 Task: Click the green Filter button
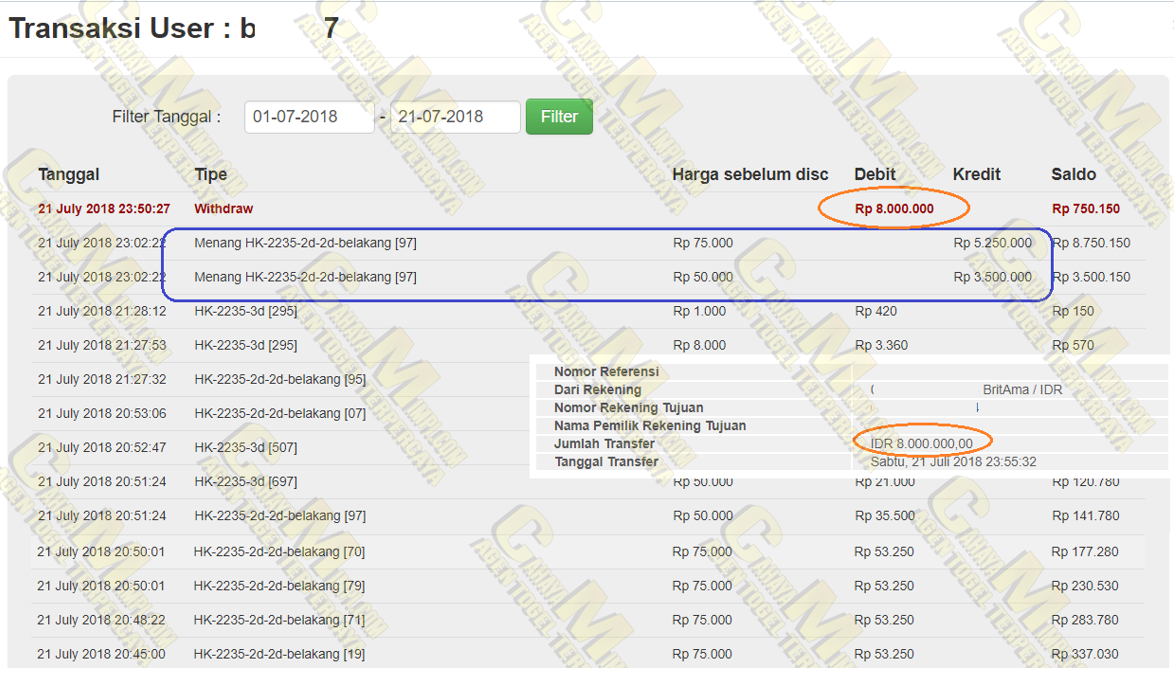[x=559, y=117]
